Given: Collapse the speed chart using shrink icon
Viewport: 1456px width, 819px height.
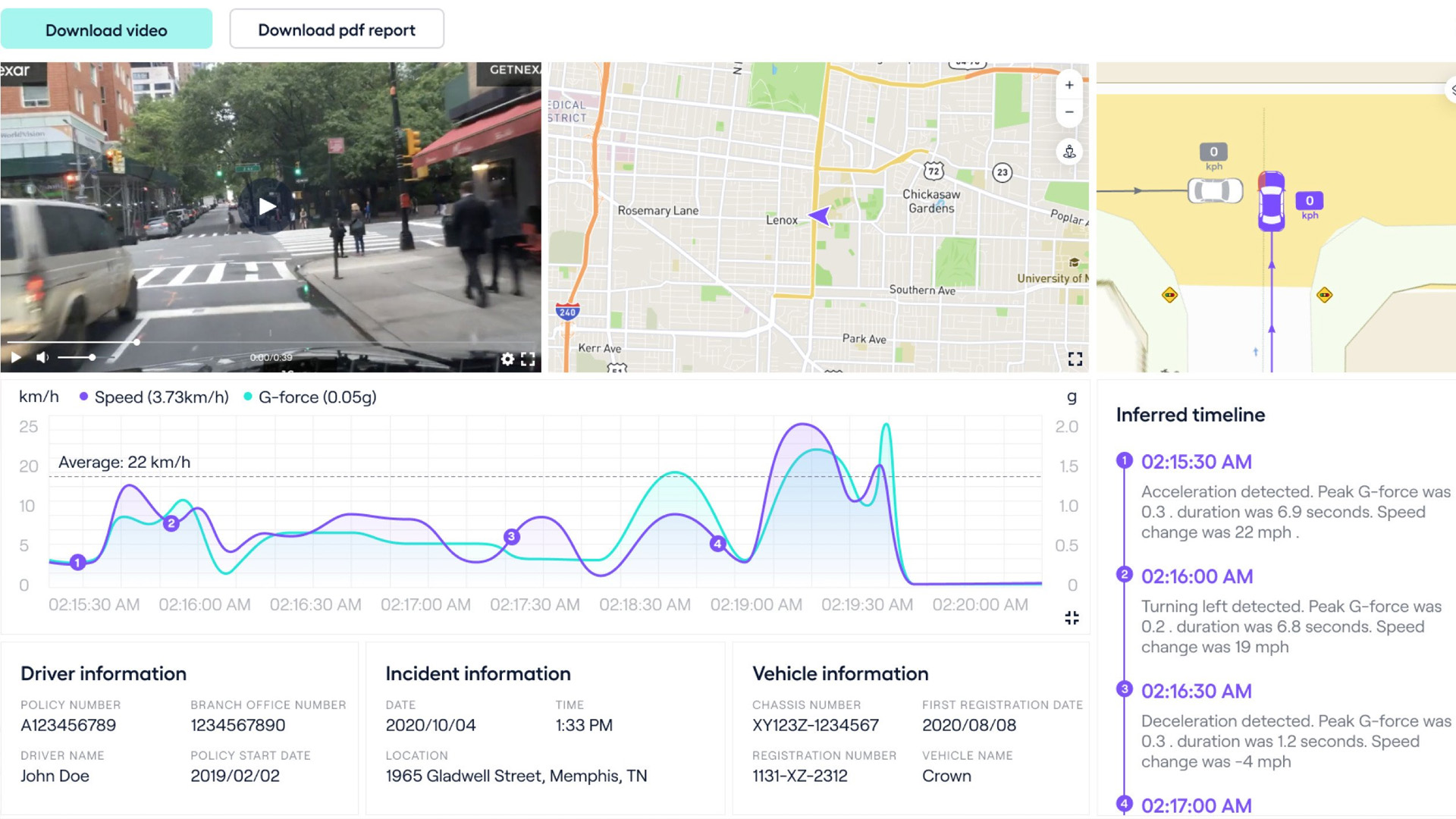Looking at the screenshot, I should pos(1072,618).
